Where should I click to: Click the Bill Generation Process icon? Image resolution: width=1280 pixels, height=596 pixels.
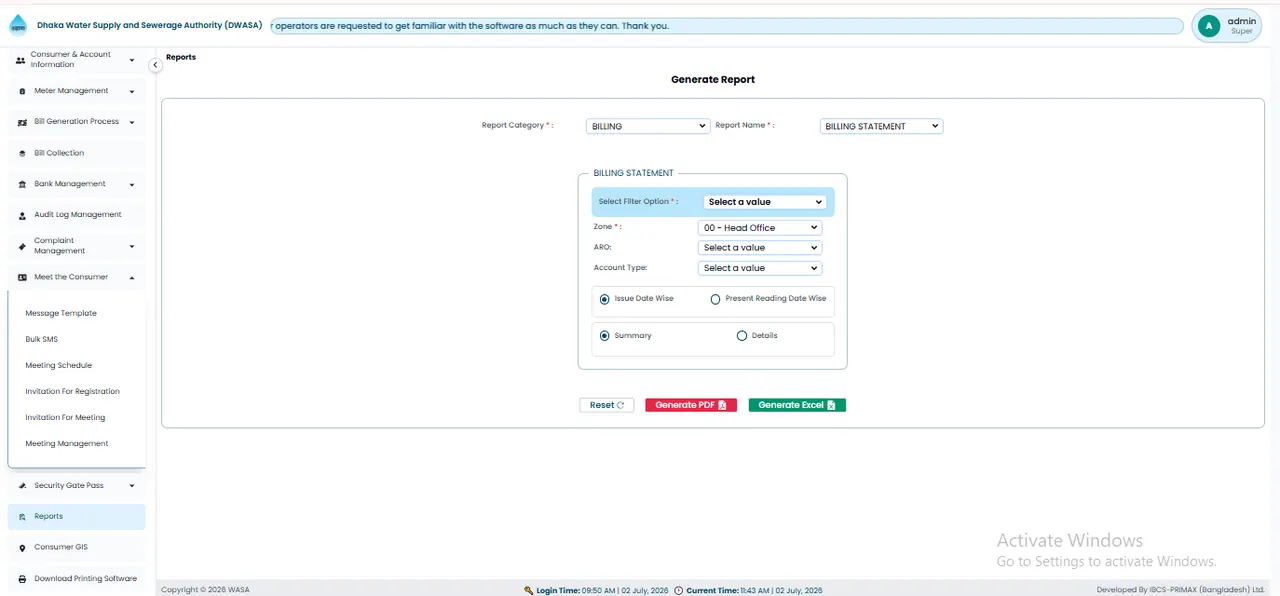(22, 122)
